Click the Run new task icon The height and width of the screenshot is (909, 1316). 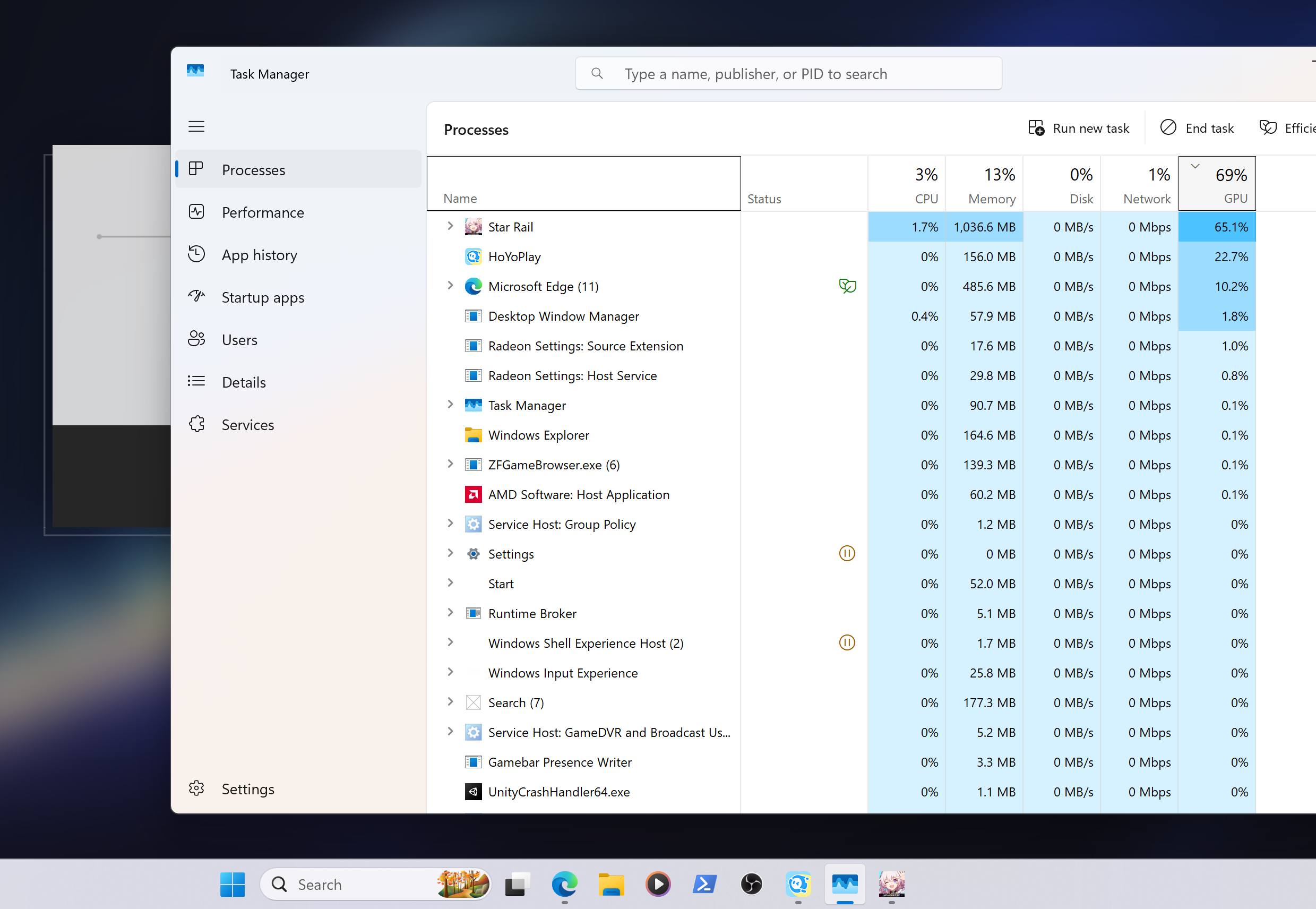(1036, 127)
